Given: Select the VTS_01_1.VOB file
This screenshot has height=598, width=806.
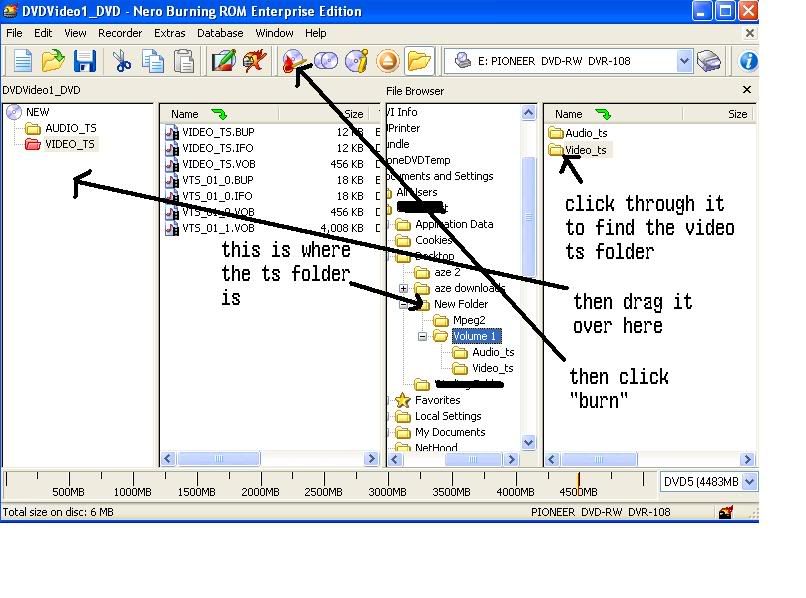Looking at the screenshot, I should tap(218, 228).
